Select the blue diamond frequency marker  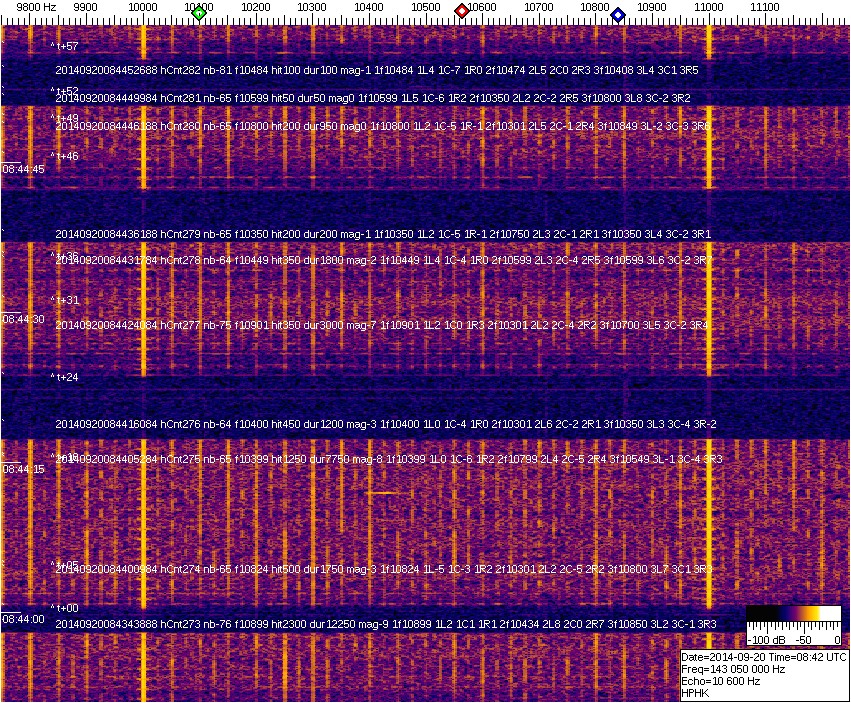pyautogui.click(x=618, y=14)
